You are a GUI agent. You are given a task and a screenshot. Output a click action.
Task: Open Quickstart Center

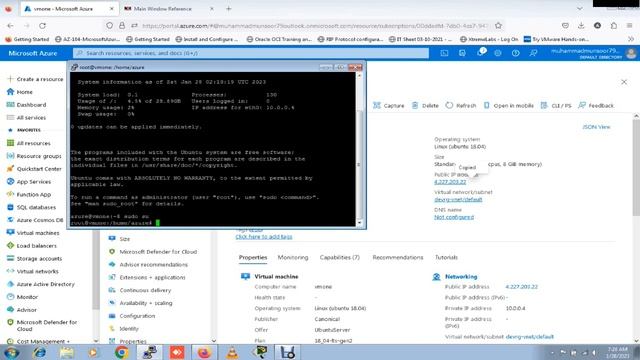[34, 169]
